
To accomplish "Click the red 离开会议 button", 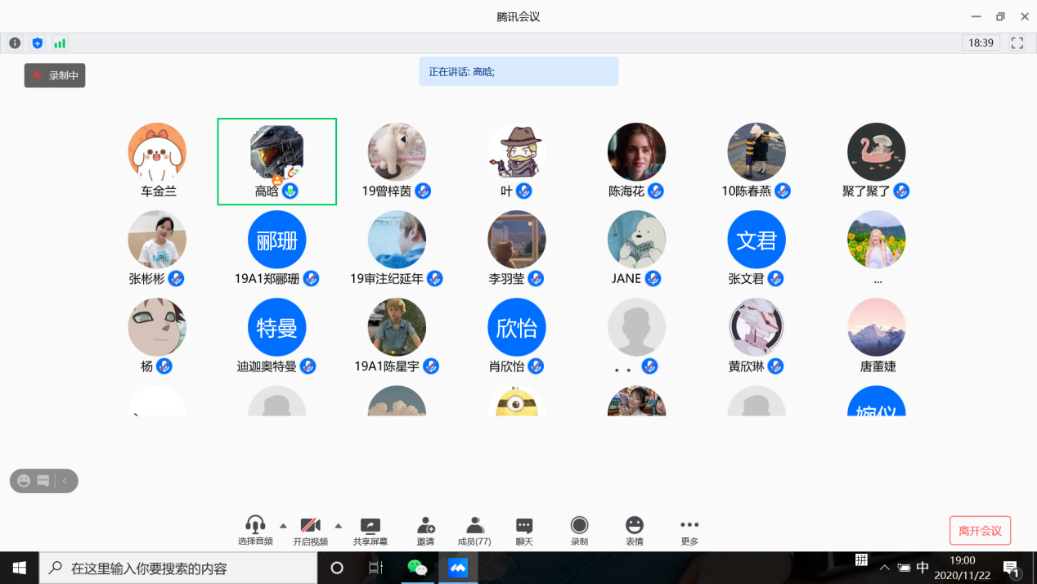I will [x=980, y=531].
